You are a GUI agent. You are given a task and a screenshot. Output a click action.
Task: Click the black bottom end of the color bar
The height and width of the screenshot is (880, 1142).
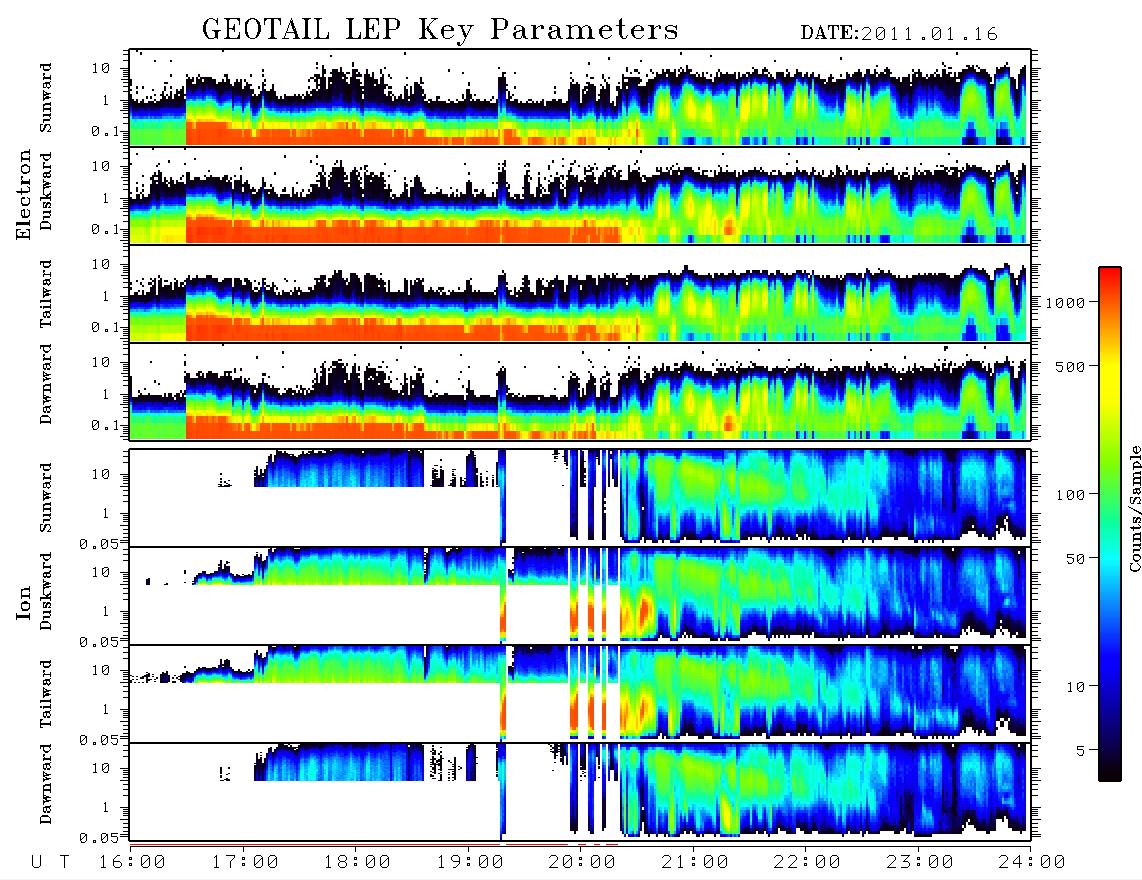pyautogui.click(x=1110, y=775)
